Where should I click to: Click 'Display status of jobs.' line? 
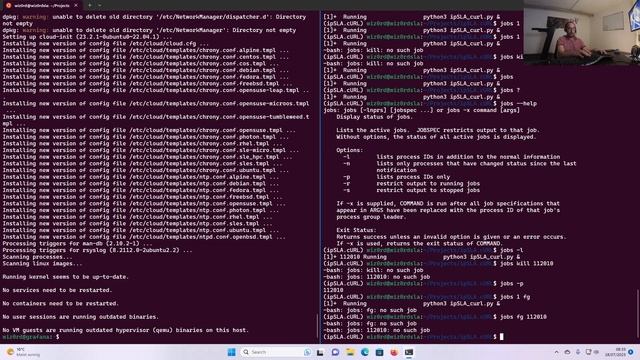pos(374,117)
